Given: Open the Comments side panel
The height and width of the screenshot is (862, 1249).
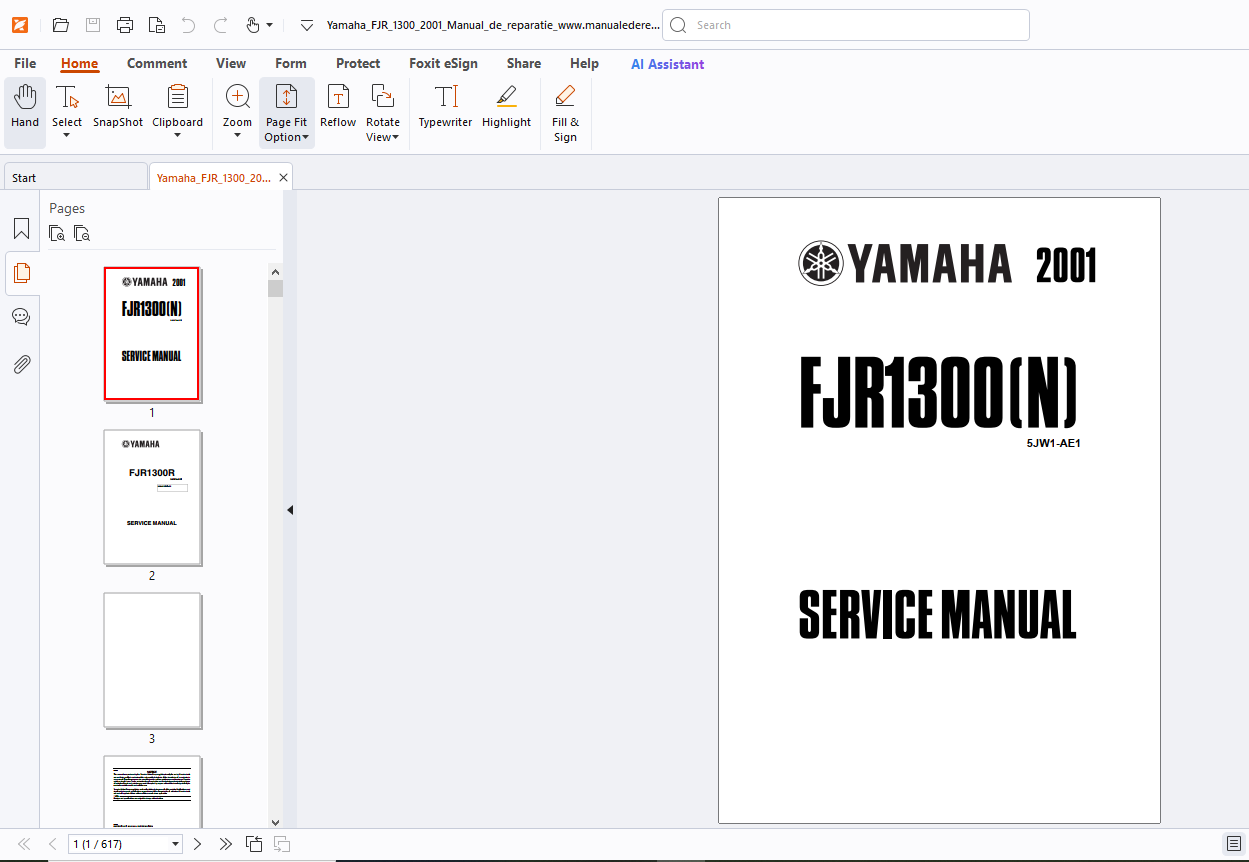Looking at the screenshot, I should click(x=21, y=317).
